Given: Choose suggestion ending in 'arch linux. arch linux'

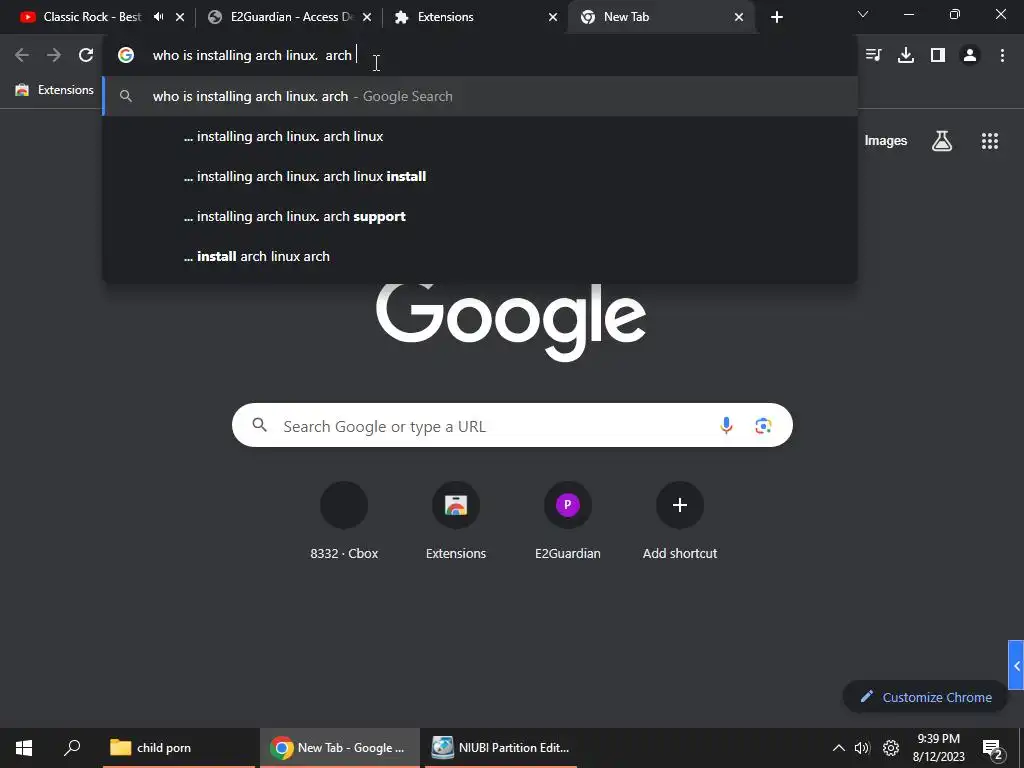Looking at the screenshot, I should (x=480, y=136).
